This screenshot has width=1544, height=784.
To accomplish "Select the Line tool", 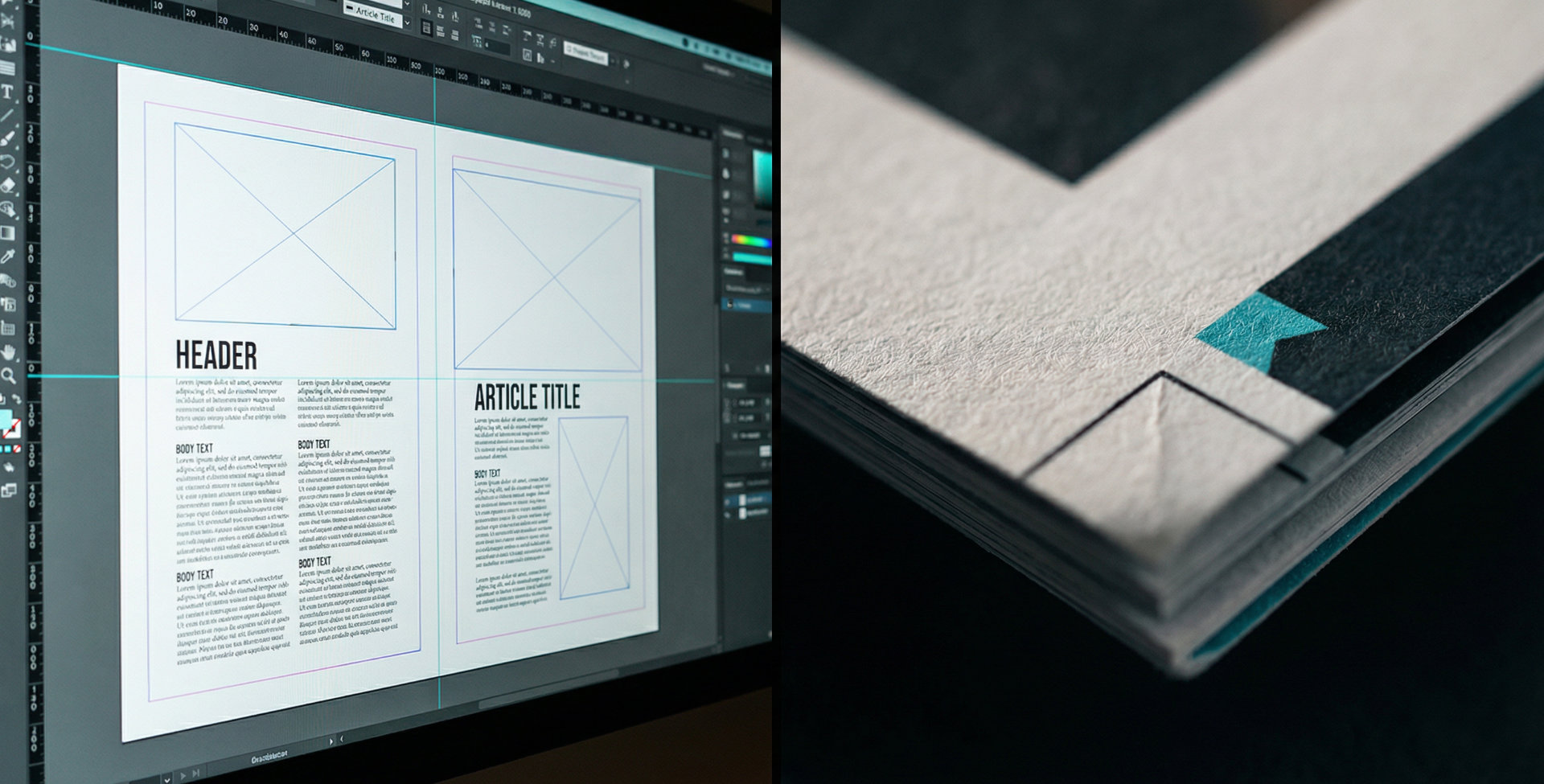I will [7, 115].
